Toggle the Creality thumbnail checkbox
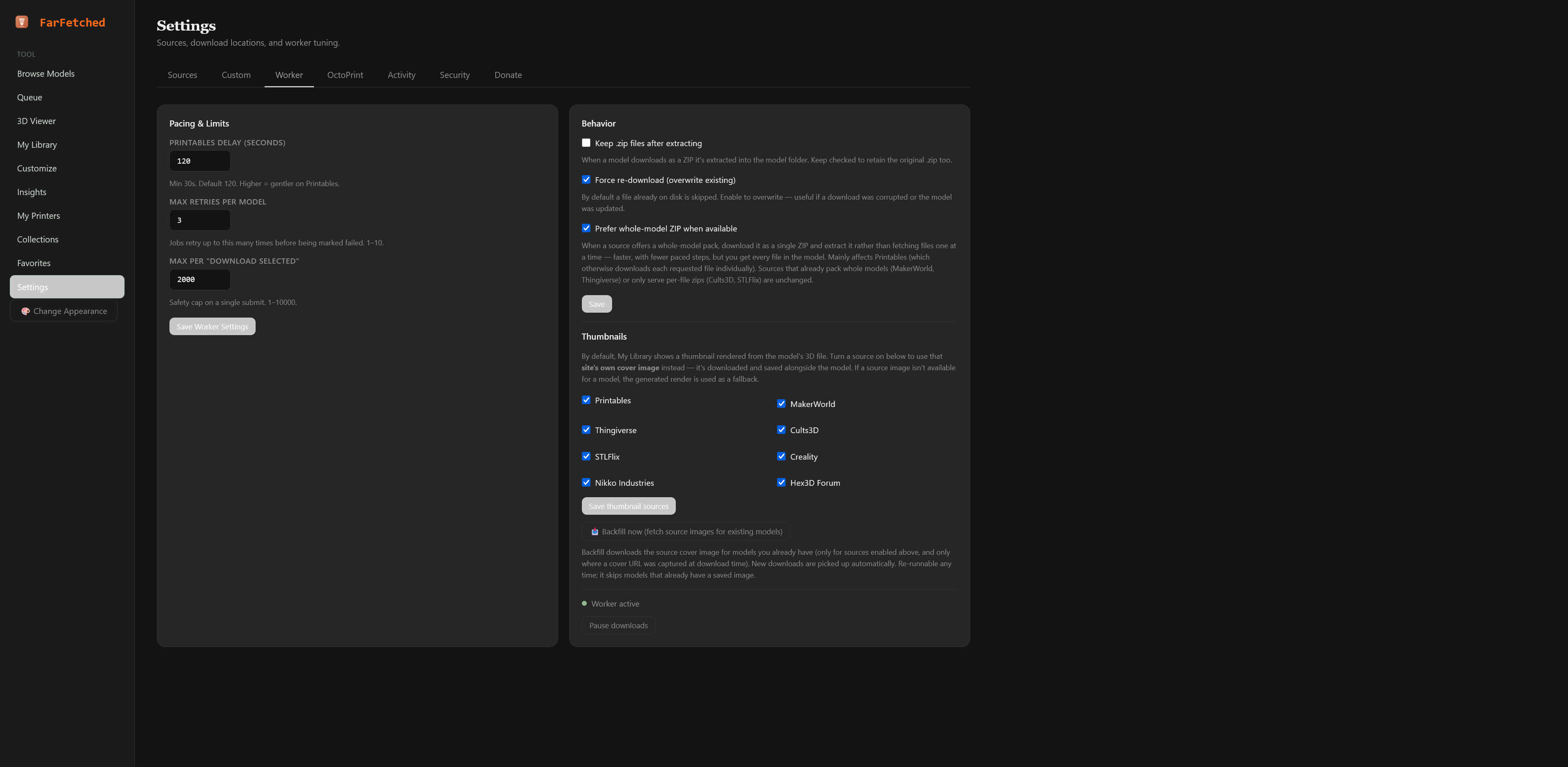The image size is (1568, 767). [782, 456]
